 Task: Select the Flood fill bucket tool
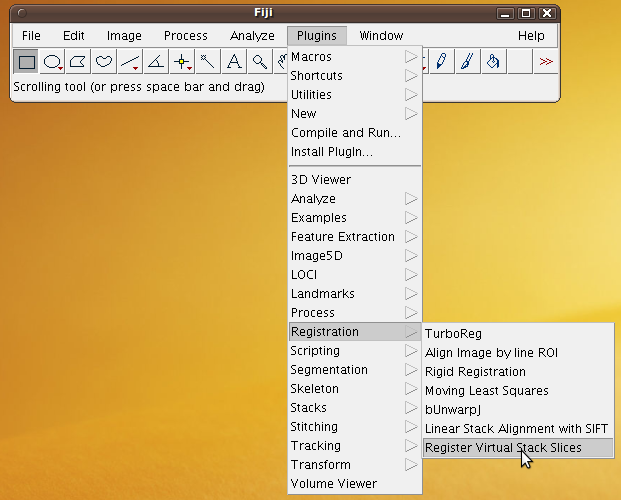click(493, 61)
